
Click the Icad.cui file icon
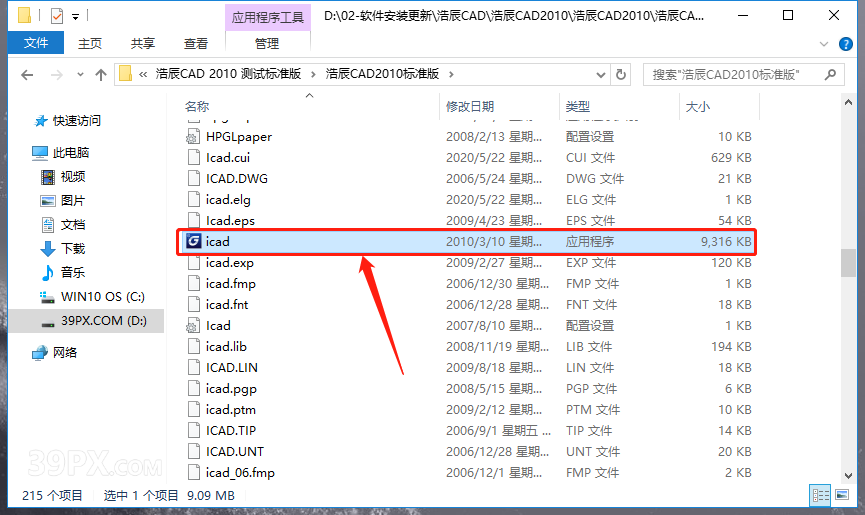click(x=194, y=158)
